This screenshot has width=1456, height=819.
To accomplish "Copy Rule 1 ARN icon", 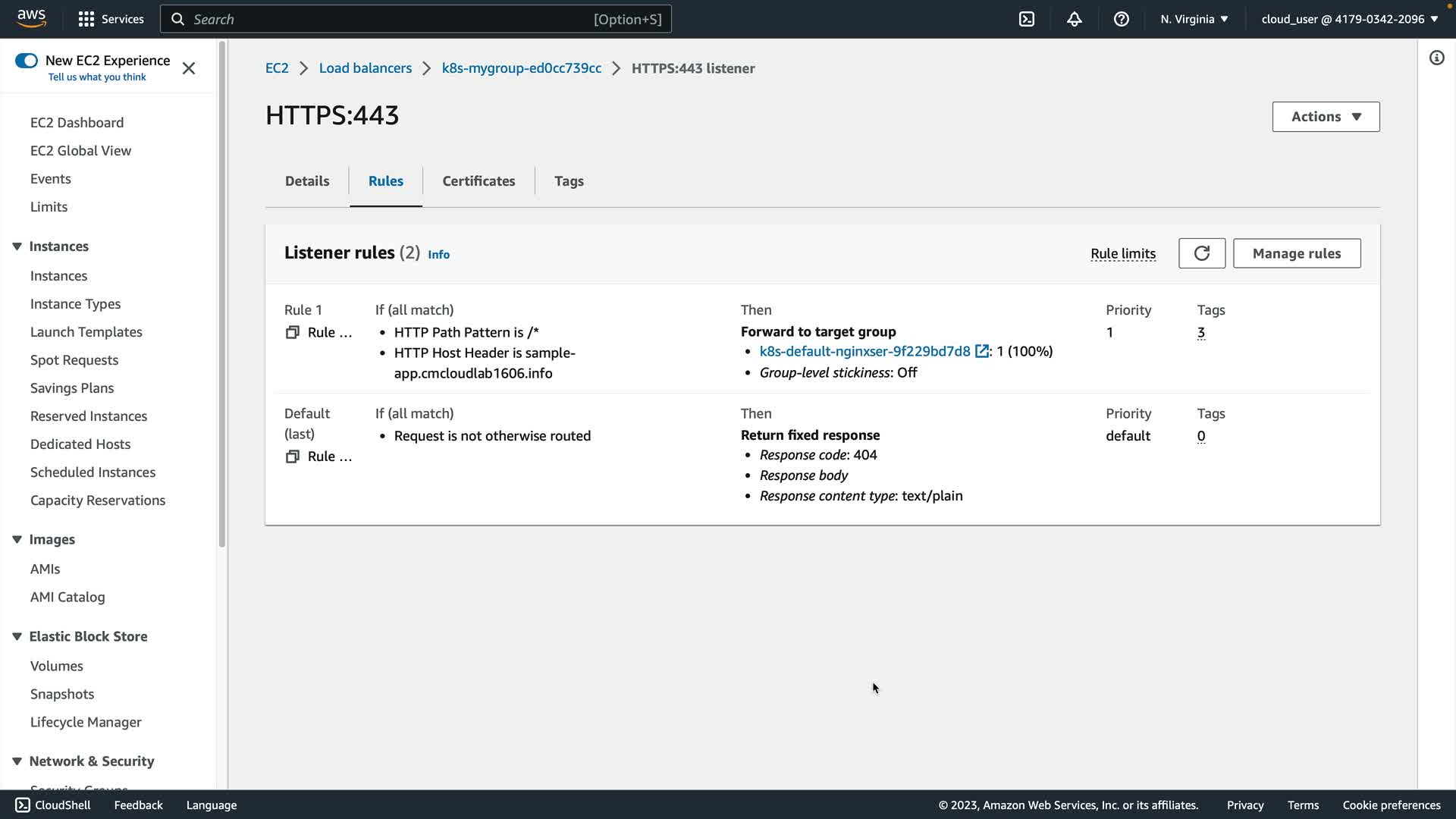I will tap(293, 332).
